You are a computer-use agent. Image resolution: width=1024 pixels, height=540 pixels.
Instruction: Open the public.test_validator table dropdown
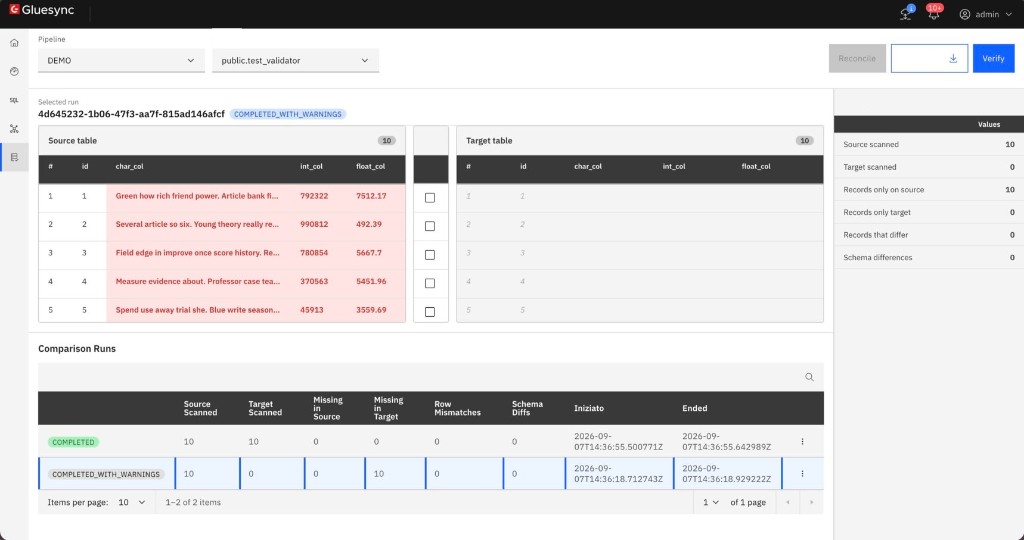click(x=295, y=61)
